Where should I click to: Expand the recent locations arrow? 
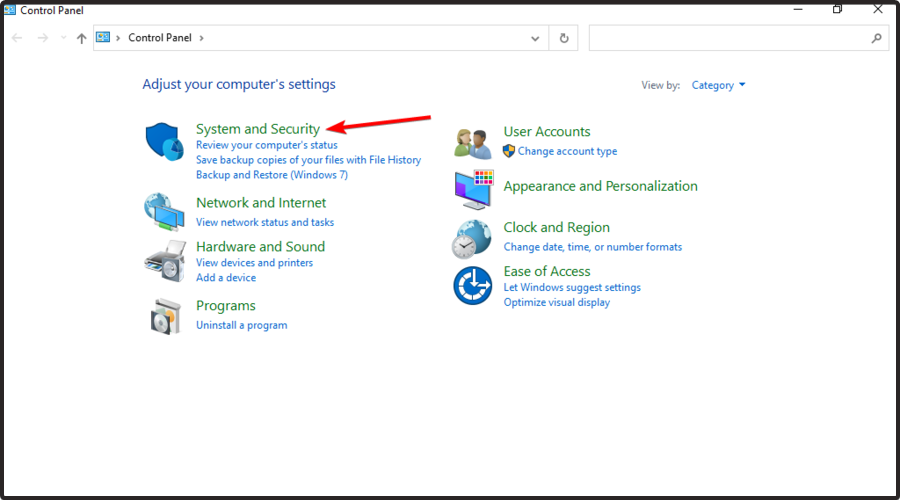[63, 38]
